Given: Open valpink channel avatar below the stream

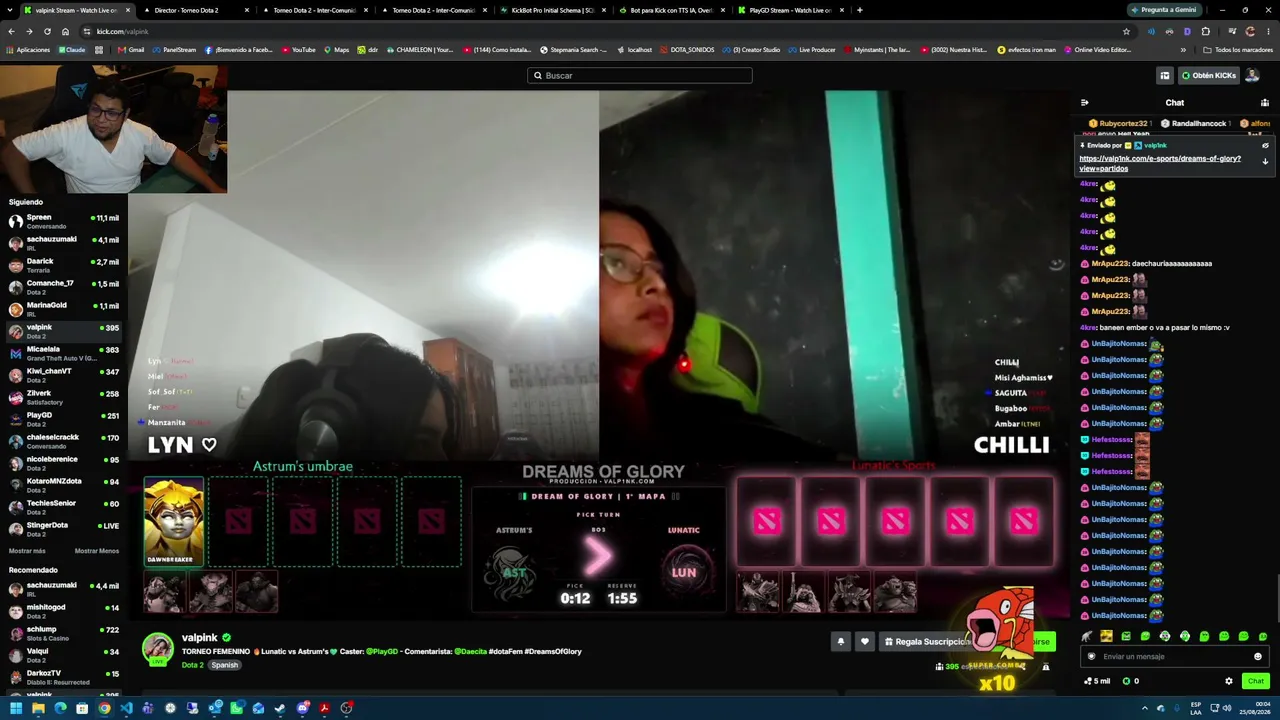Looking at the screenshot, I should point(157,648).
